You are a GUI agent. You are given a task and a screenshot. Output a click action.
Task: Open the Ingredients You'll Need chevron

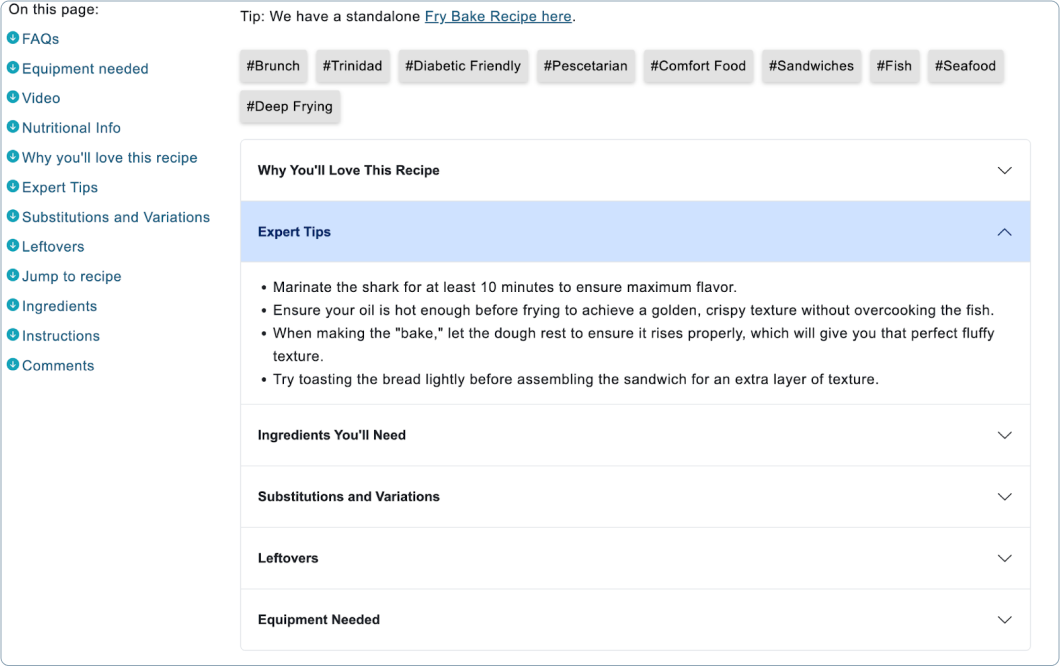(x=1004, y=435)
